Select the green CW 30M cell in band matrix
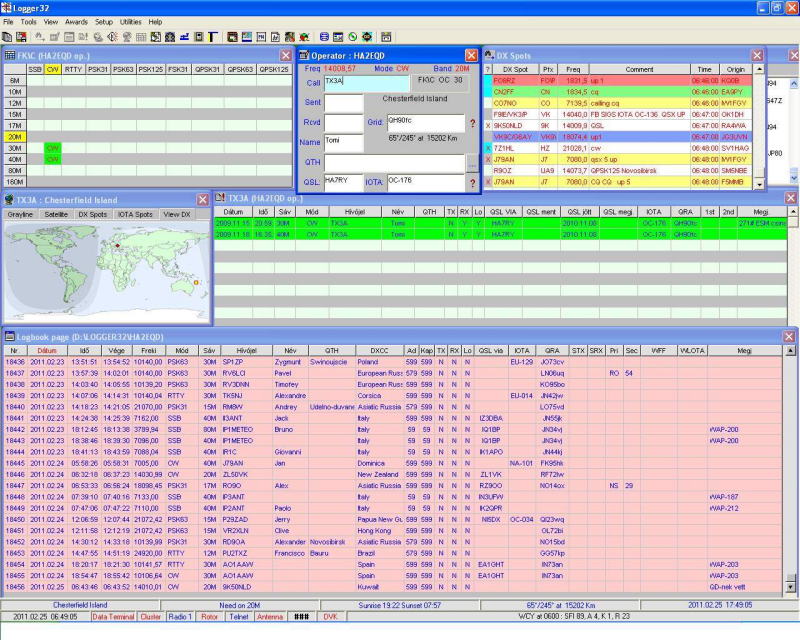The width and height of the screenshot is (800, 640). pos(53,148)
